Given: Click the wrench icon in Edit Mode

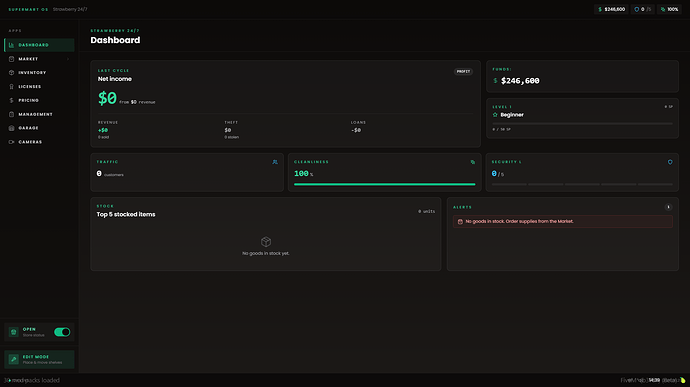Looking at the screenshot, I should pyautogui.click(x=14, y=359).
